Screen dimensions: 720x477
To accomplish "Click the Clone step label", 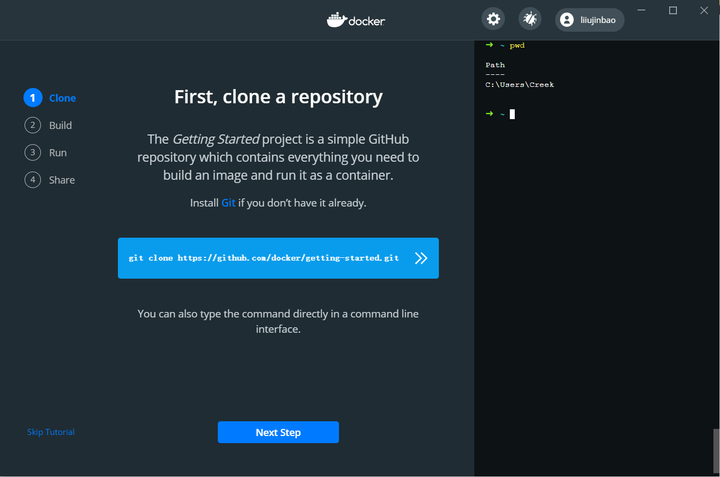I will (62, 98).
